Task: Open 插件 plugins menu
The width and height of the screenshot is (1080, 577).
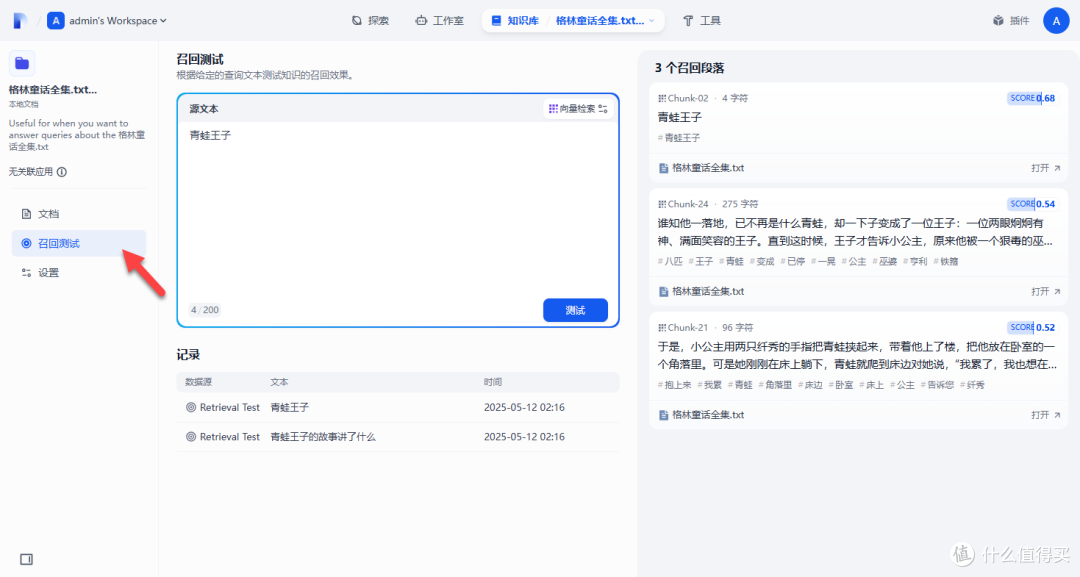Action: [x=1010, y=21]
